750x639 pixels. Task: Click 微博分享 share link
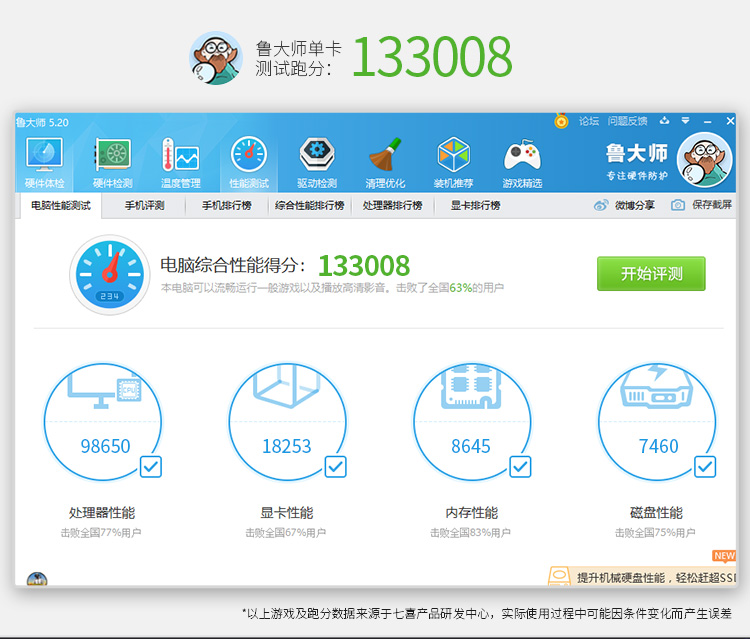click(635, 205)
